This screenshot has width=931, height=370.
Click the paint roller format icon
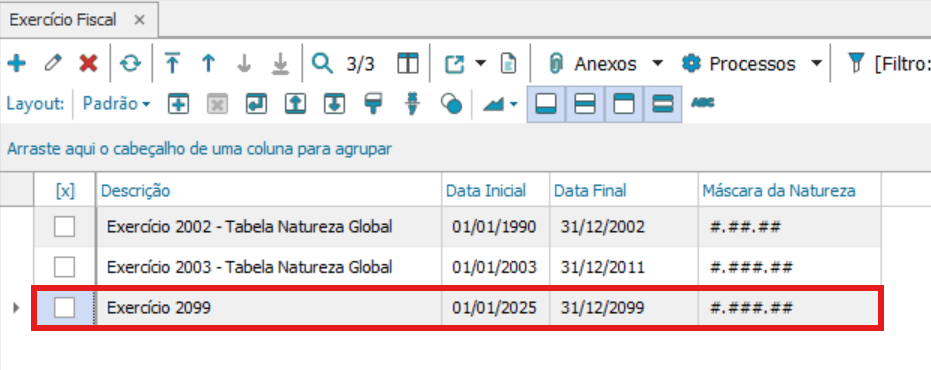coord(373,104)
